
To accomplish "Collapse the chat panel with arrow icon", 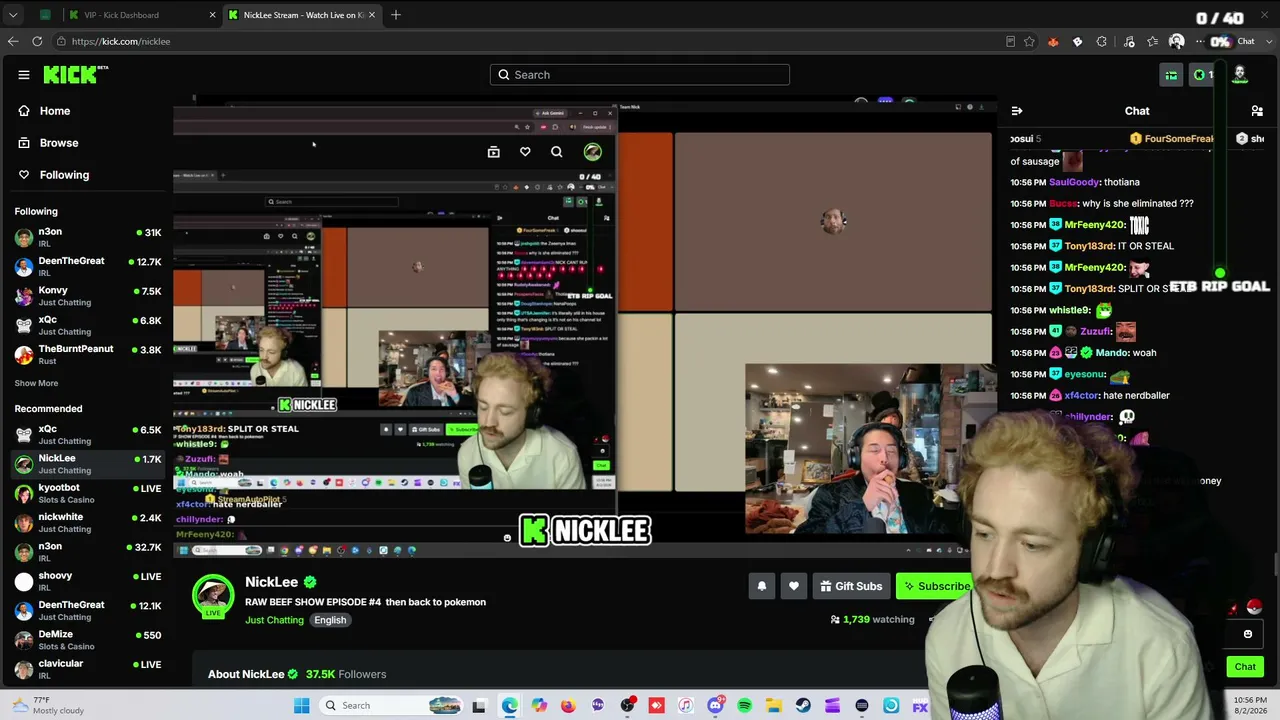I will 1017,111.
